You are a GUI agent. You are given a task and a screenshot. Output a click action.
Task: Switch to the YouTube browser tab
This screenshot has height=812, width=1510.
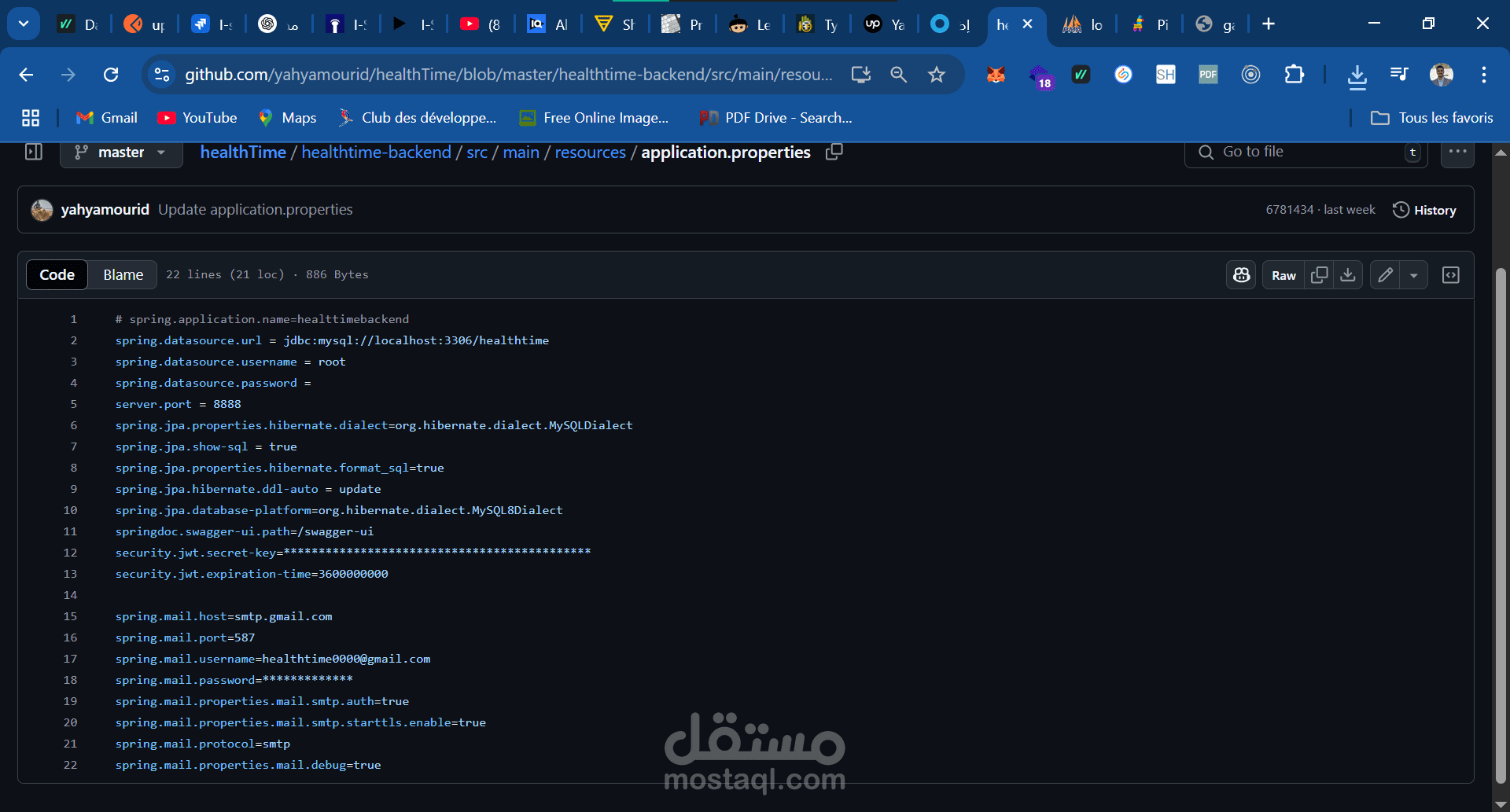point(481,24)
